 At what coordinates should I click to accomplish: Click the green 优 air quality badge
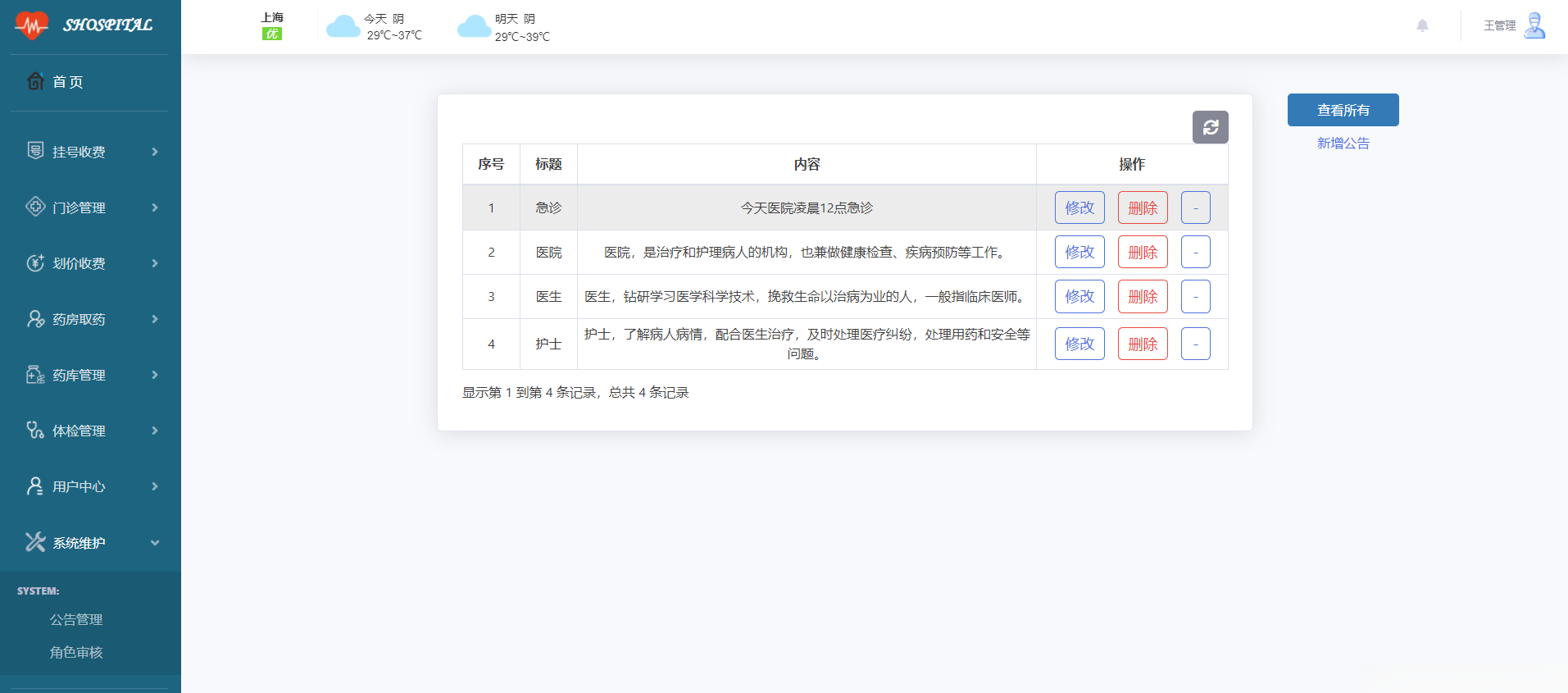click(272, 34)
